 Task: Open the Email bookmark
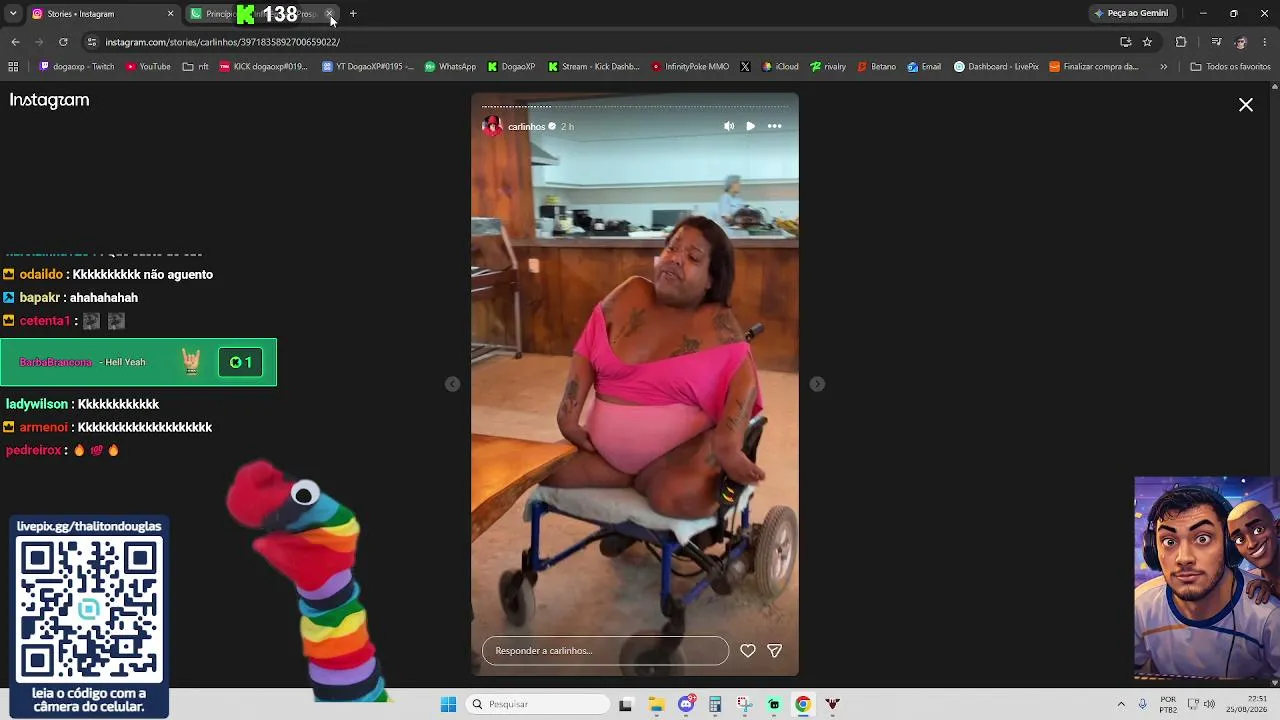(x=924, y=67)
